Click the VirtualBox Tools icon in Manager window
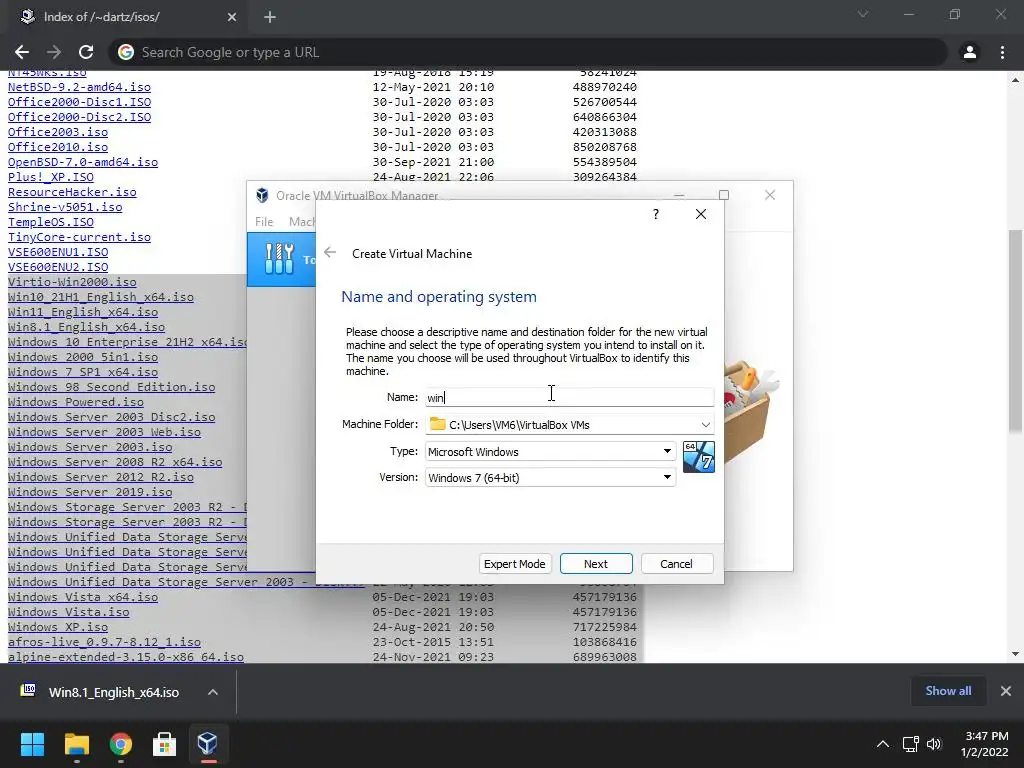Image resolution: width=1024 pixels, height=768 pixels. coord(280,259)
